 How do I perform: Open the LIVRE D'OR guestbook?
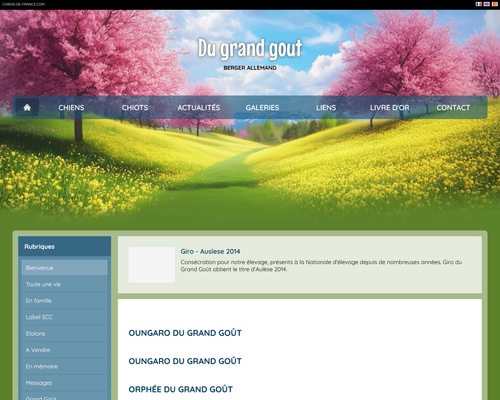click(390, 108)
